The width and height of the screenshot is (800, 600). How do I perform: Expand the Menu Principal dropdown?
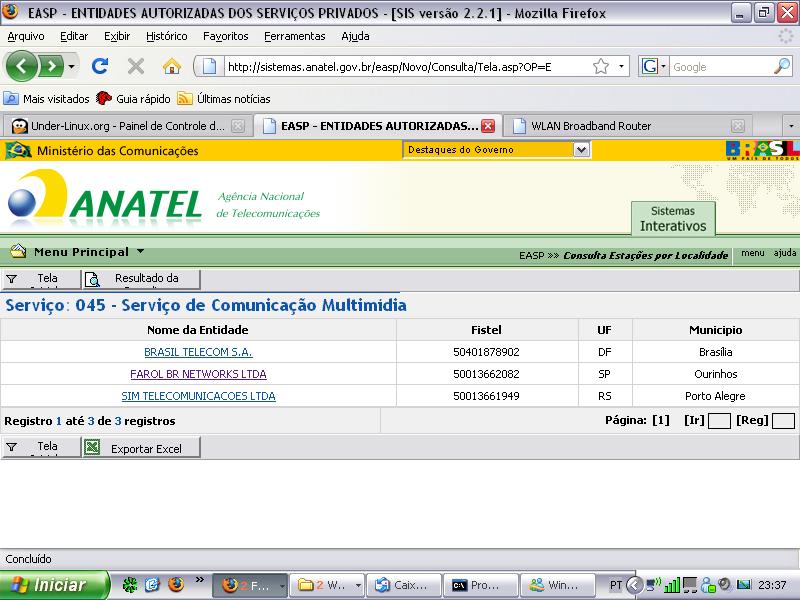pos(89,252)
